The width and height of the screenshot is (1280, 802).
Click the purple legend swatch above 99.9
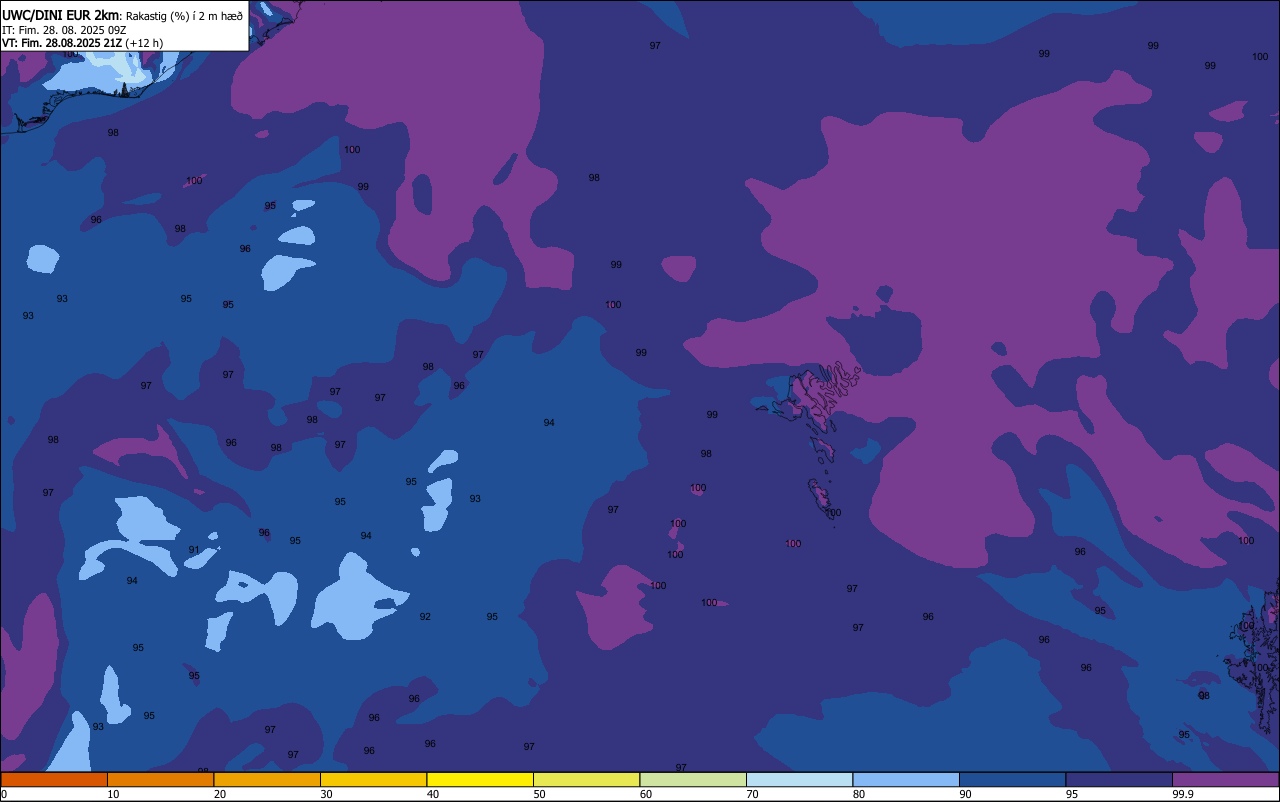click(x=1225, y=779)
